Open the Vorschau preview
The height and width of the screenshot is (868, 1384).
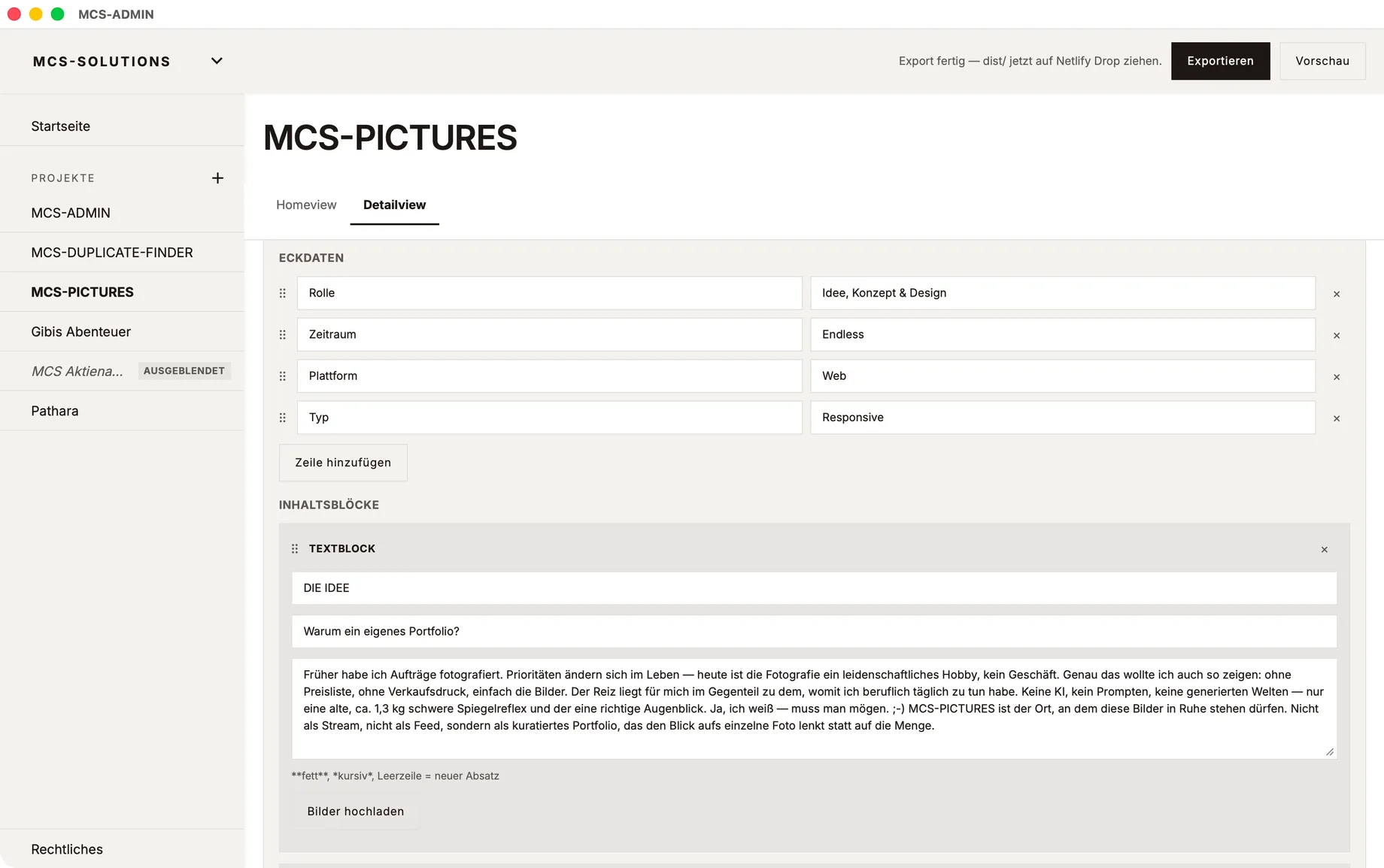tap(1322, 61)
